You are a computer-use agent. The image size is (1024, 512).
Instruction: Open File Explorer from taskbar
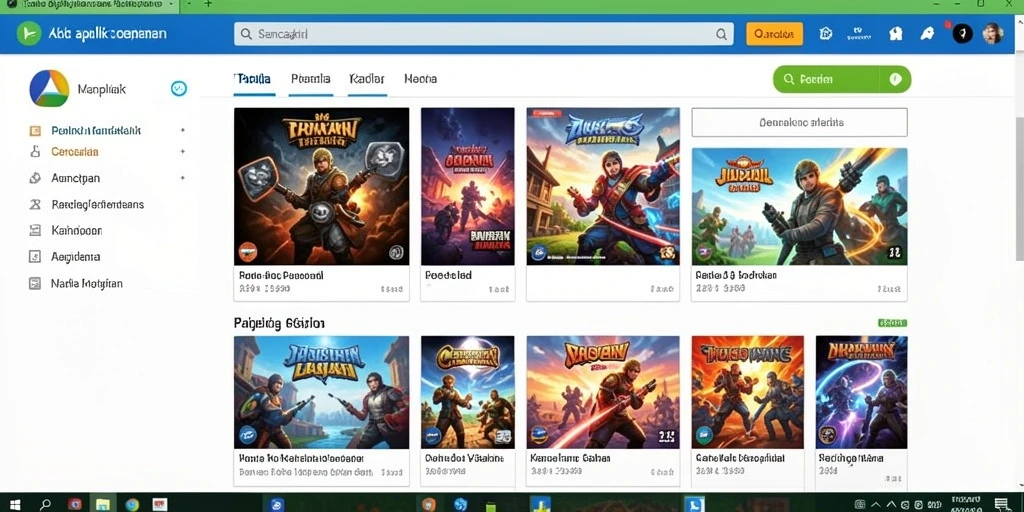click(103, 504)
